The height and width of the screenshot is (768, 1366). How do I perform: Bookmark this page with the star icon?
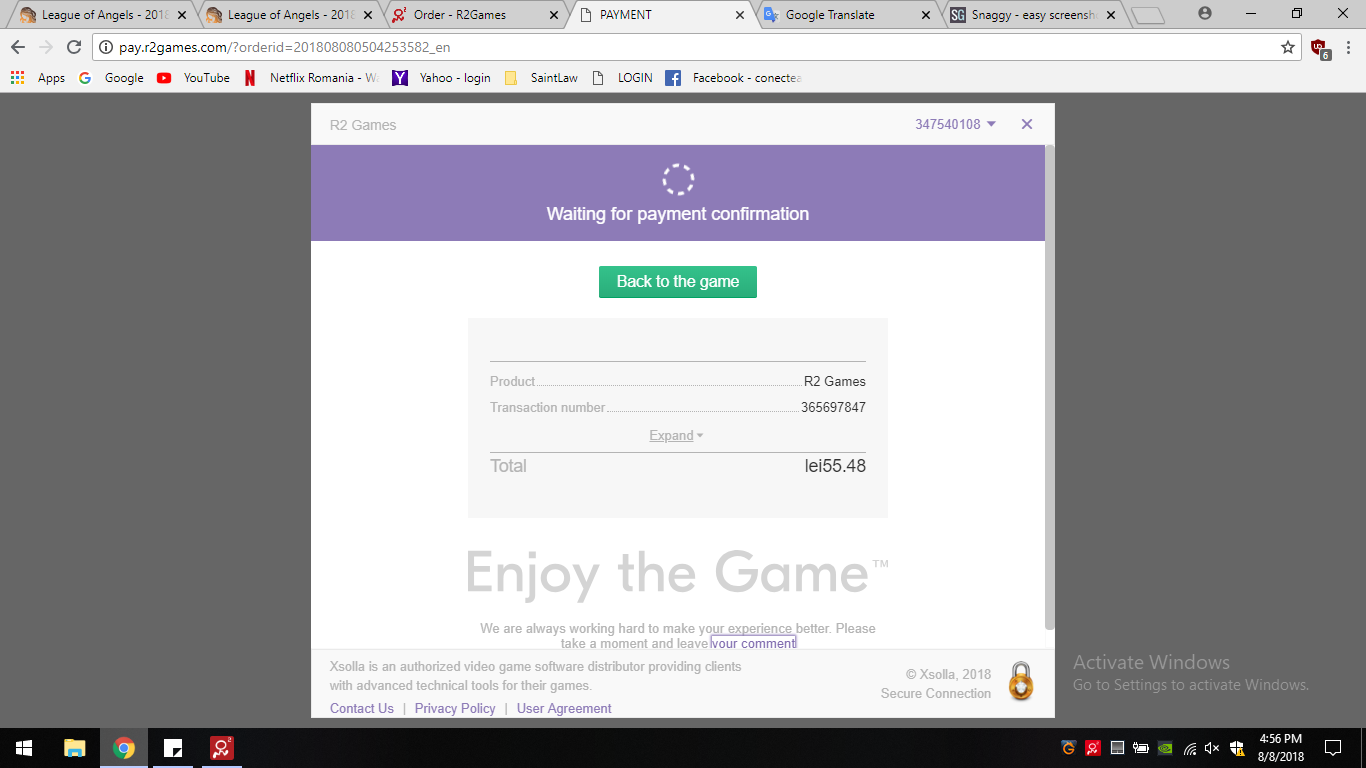pyautogui.click(x=1288, y=47)
